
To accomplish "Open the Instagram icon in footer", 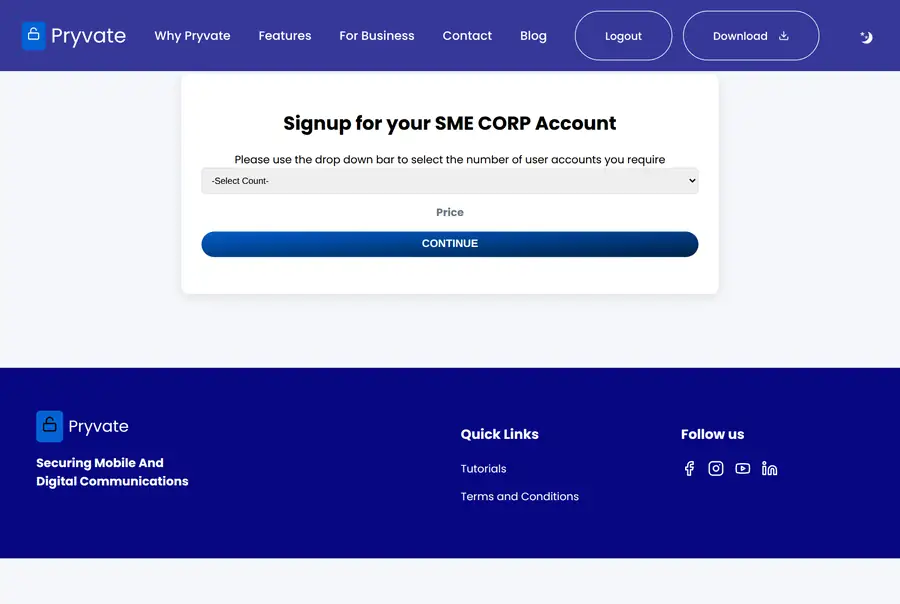I will pos(716,469).
